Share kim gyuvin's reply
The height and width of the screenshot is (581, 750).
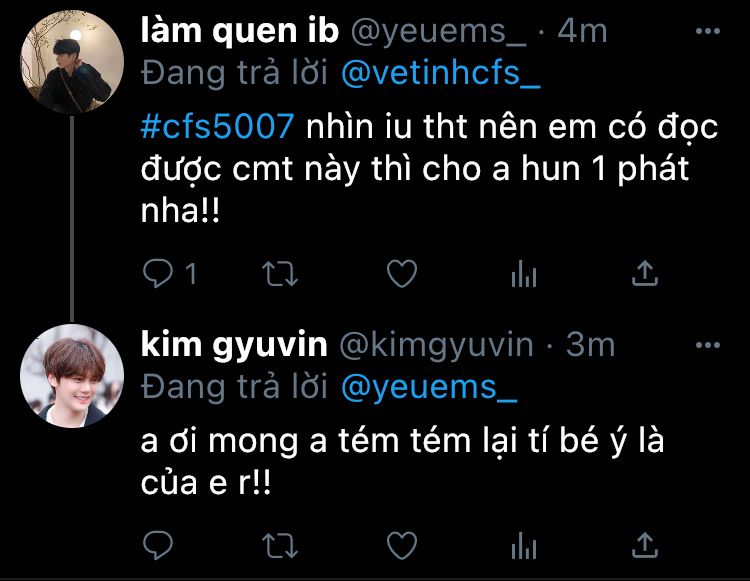pos(645,545)
